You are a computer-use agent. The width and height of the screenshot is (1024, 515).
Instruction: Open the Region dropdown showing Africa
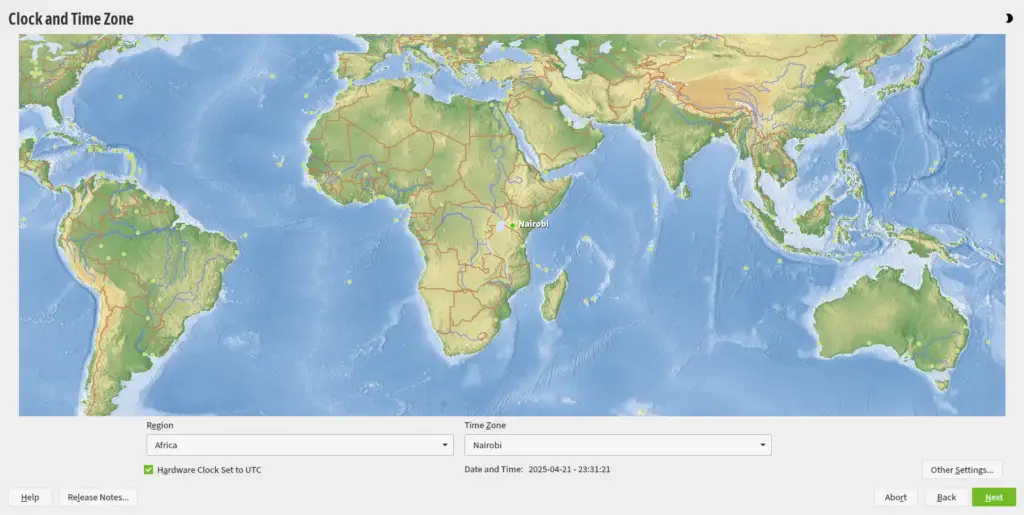pyautogui.click(x=299, y=445)
